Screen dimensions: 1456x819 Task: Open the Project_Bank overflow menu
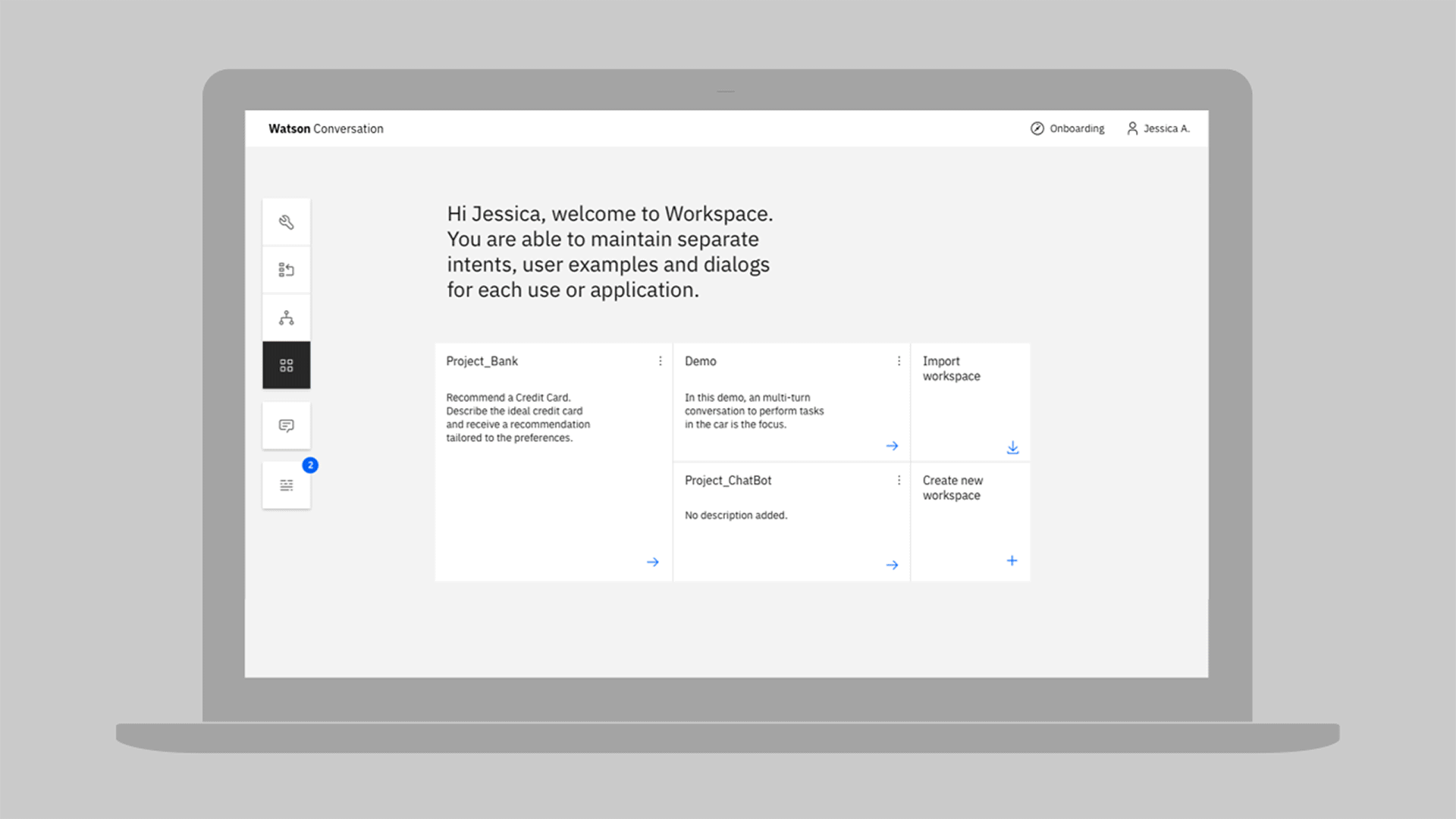pos(659,361)
